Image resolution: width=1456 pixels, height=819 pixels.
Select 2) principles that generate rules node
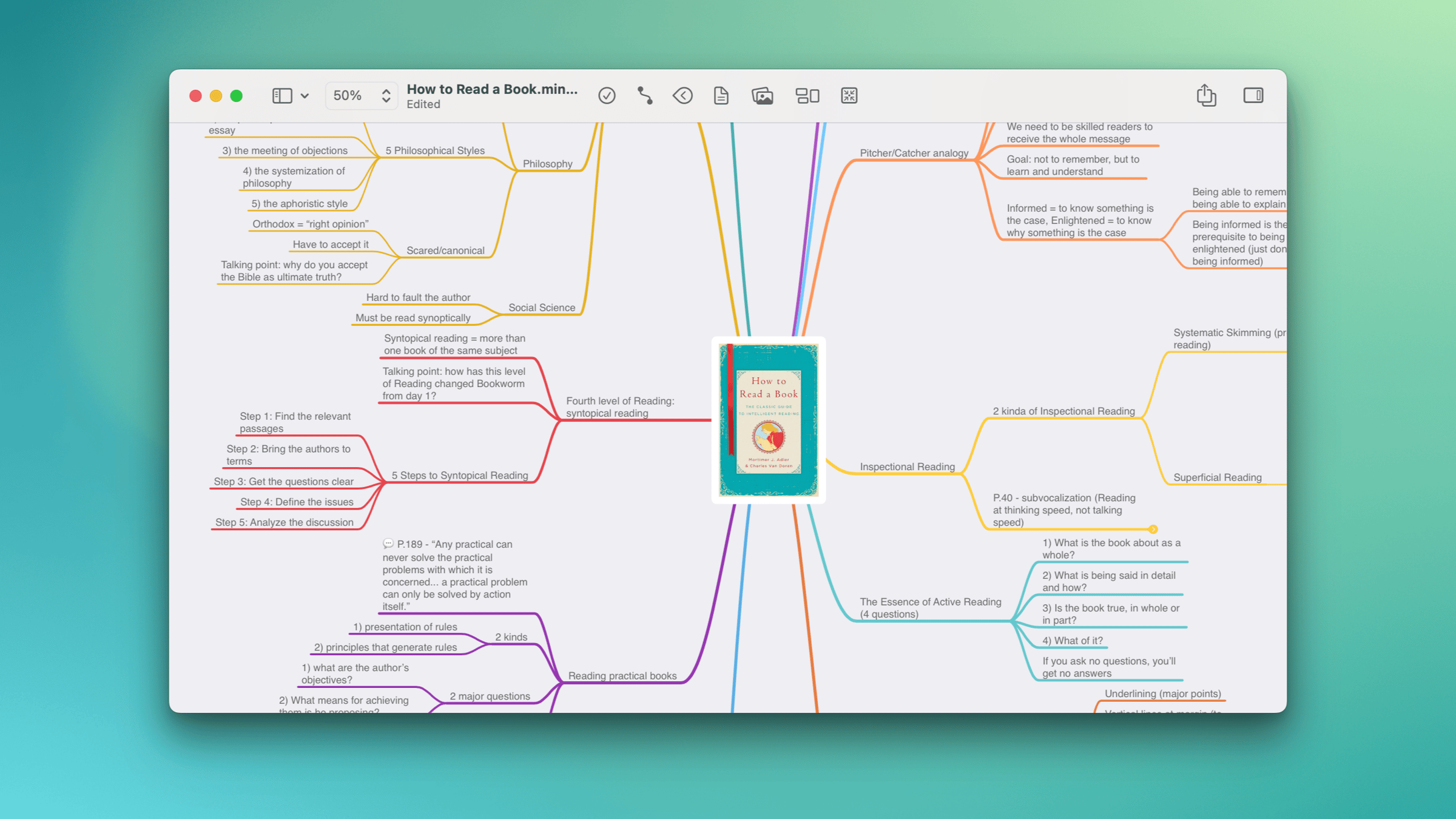click(385, 647)
